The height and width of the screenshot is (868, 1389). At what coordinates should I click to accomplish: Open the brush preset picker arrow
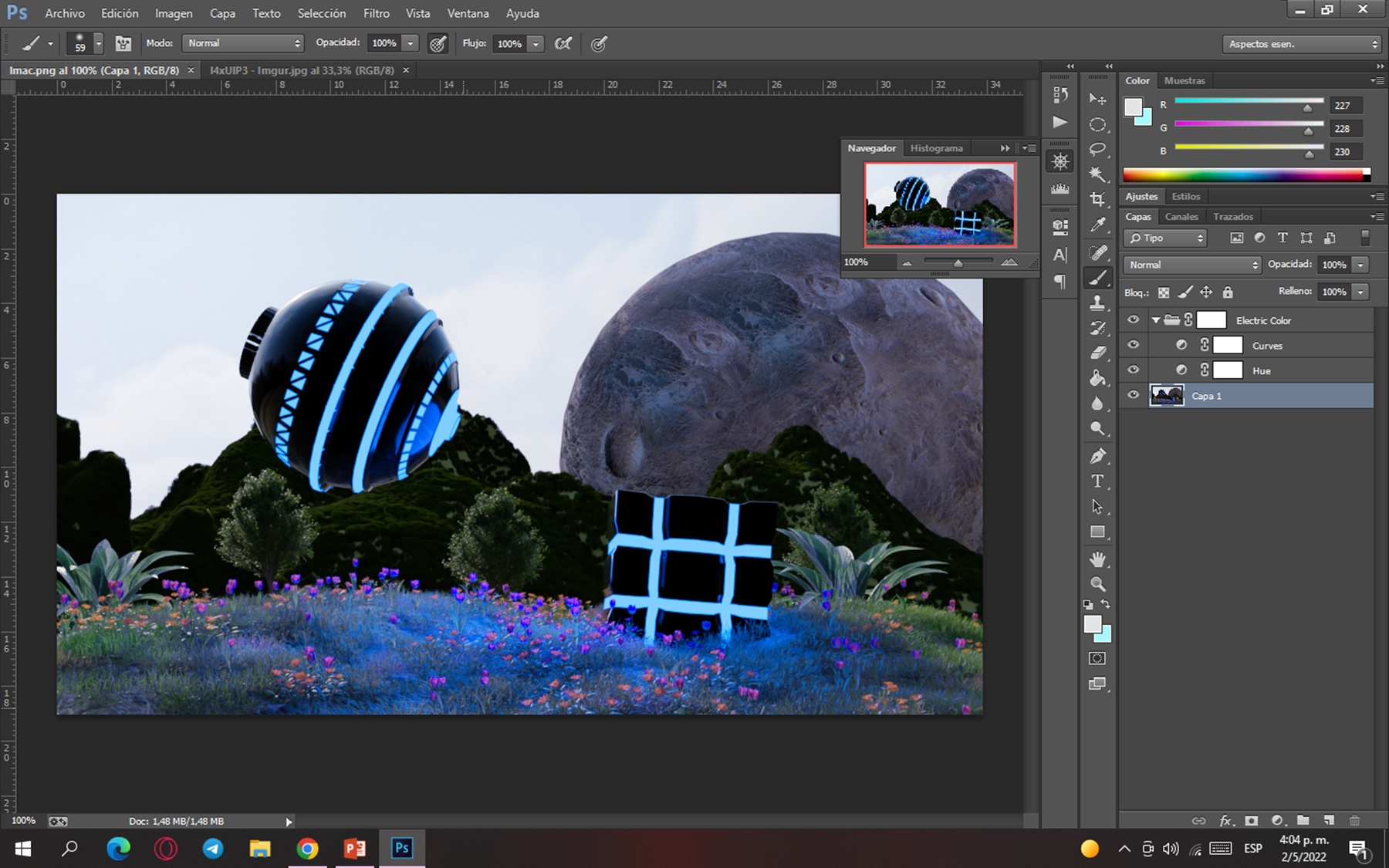[98, 43]
